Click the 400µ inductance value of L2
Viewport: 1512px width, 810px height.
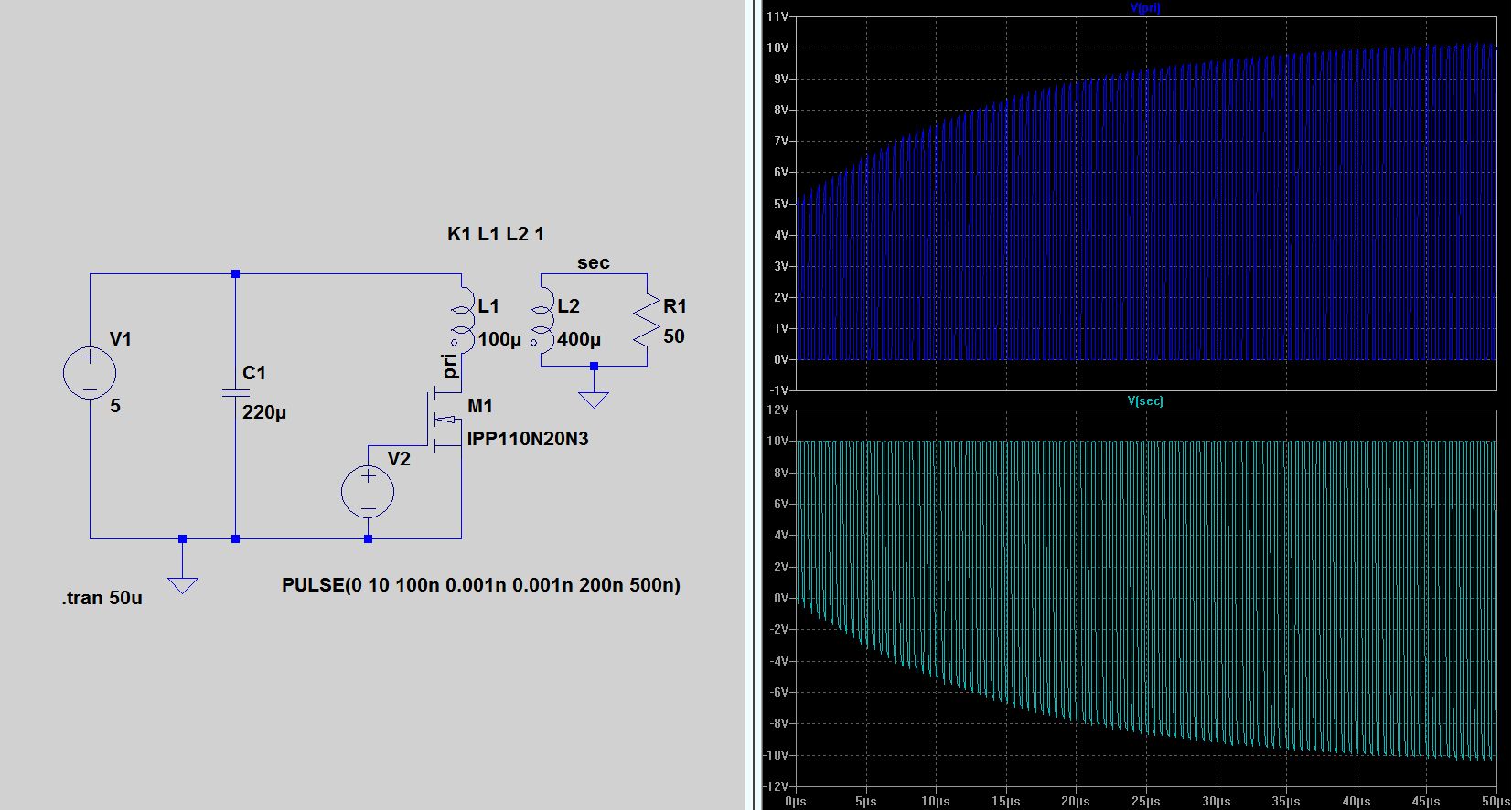pyautogui.click(x=579, y=339)
